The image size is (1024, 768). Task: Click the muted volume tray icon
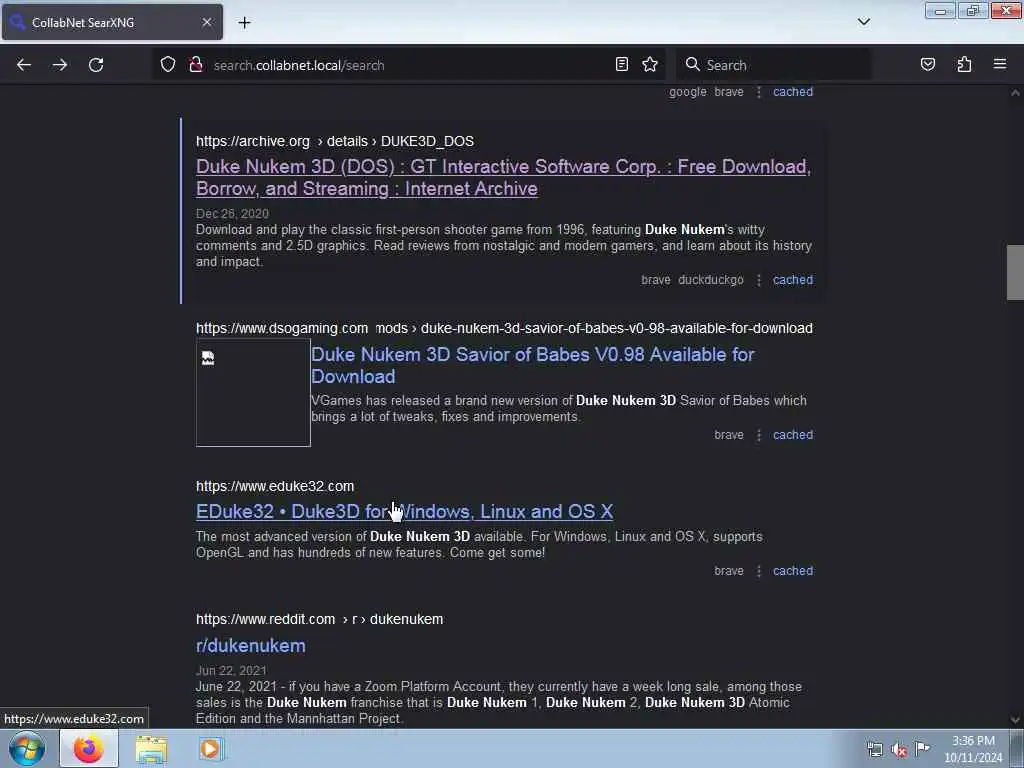point(899,750)
